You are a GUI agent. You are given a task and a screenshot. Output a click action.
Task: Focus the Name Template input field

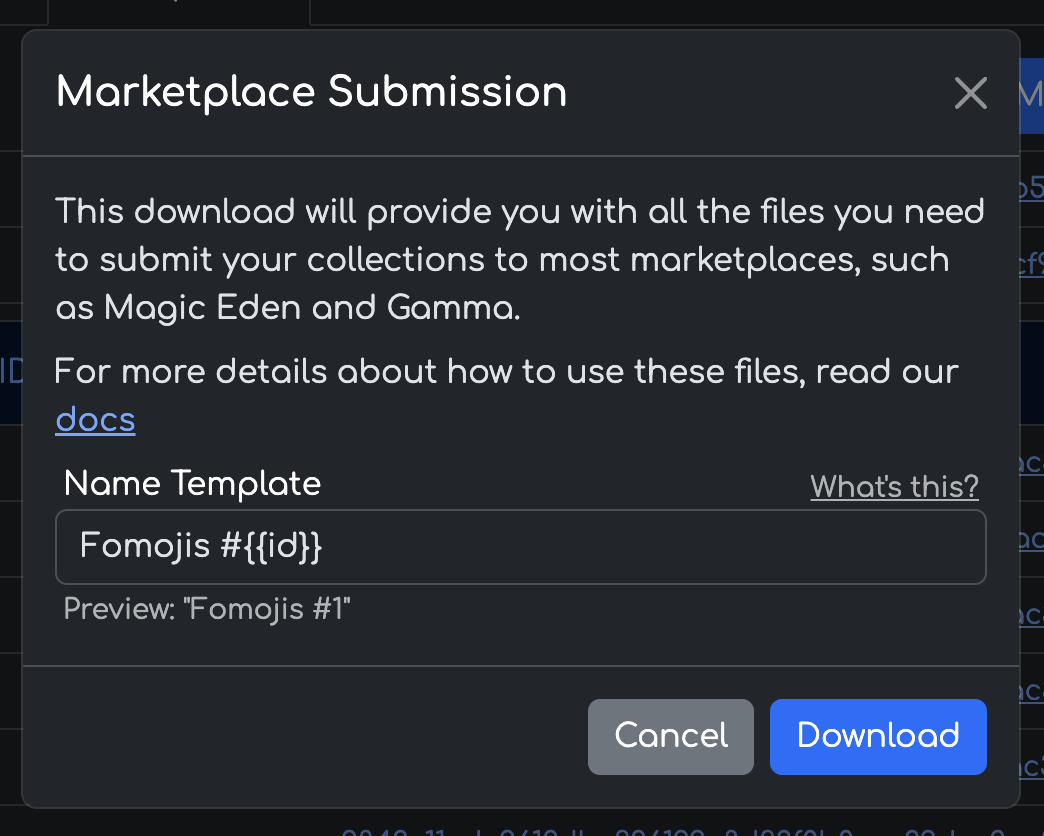[520, 547]
